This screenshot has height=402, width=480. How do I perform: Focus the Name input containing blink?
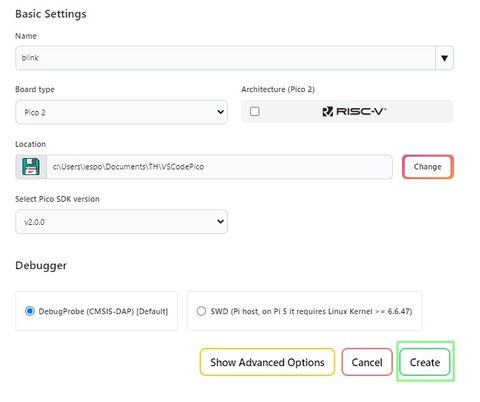(225, 58)
